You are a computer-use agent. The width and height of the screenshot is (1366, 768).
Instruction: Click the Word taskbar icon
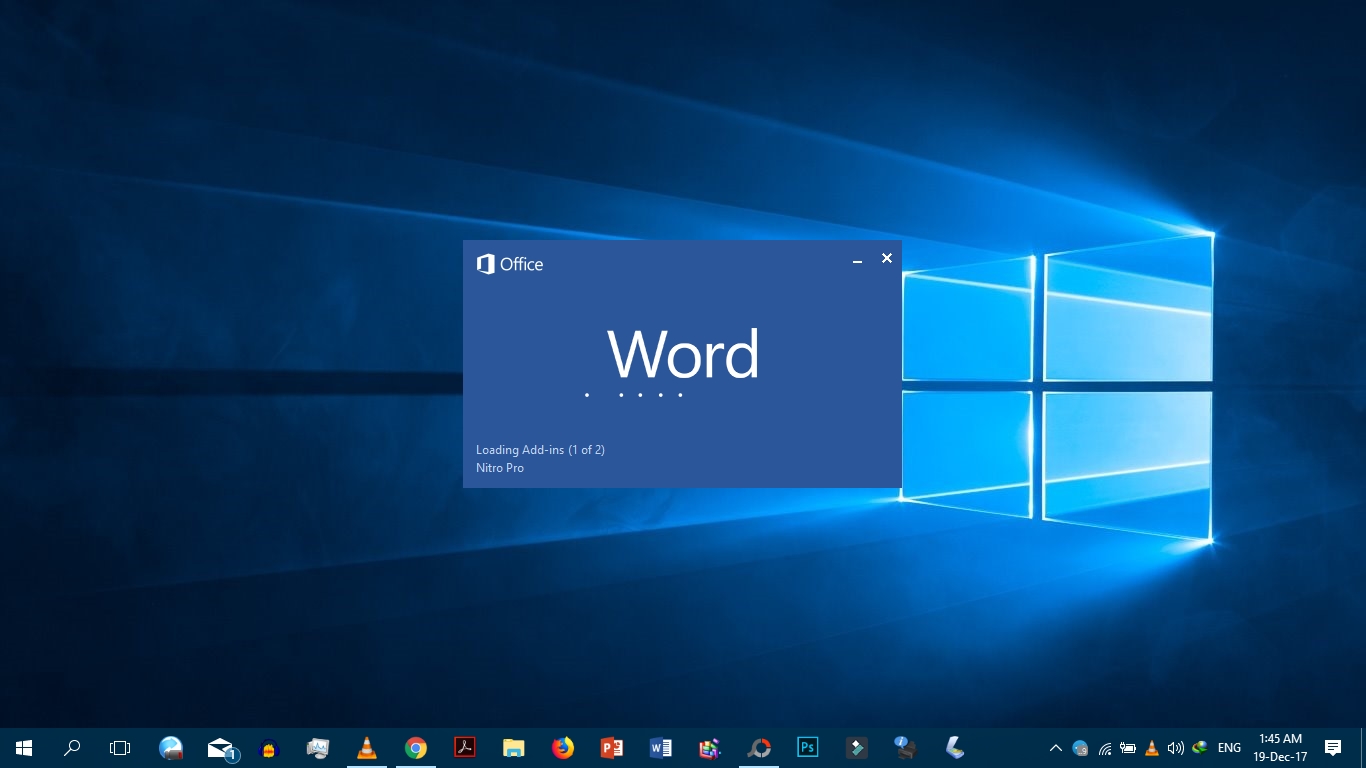click(661, 747)
